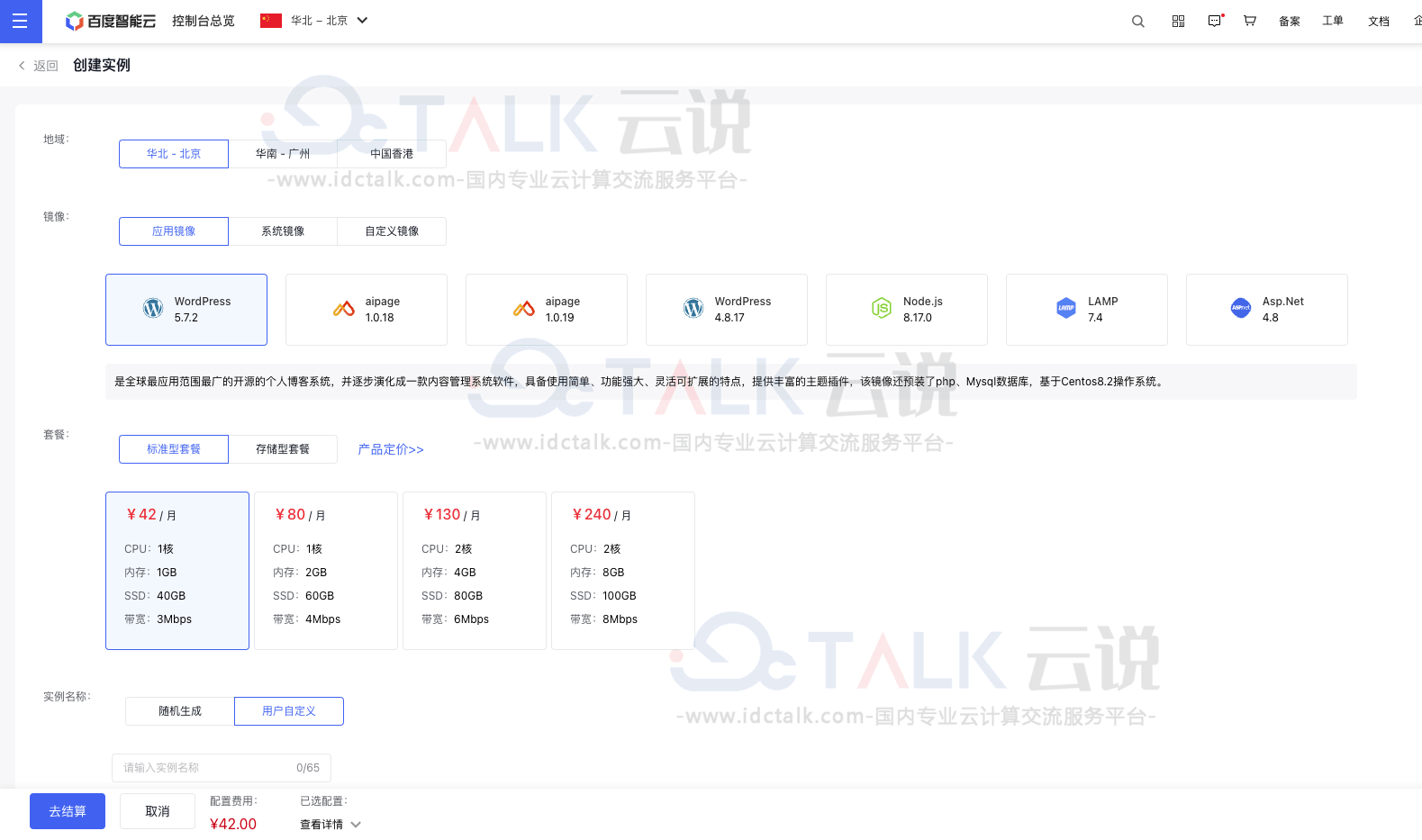Click the 0/65 character counter
Image resolution: width=1422 pixels, height=840 pixels.
[x=308, y=768]
